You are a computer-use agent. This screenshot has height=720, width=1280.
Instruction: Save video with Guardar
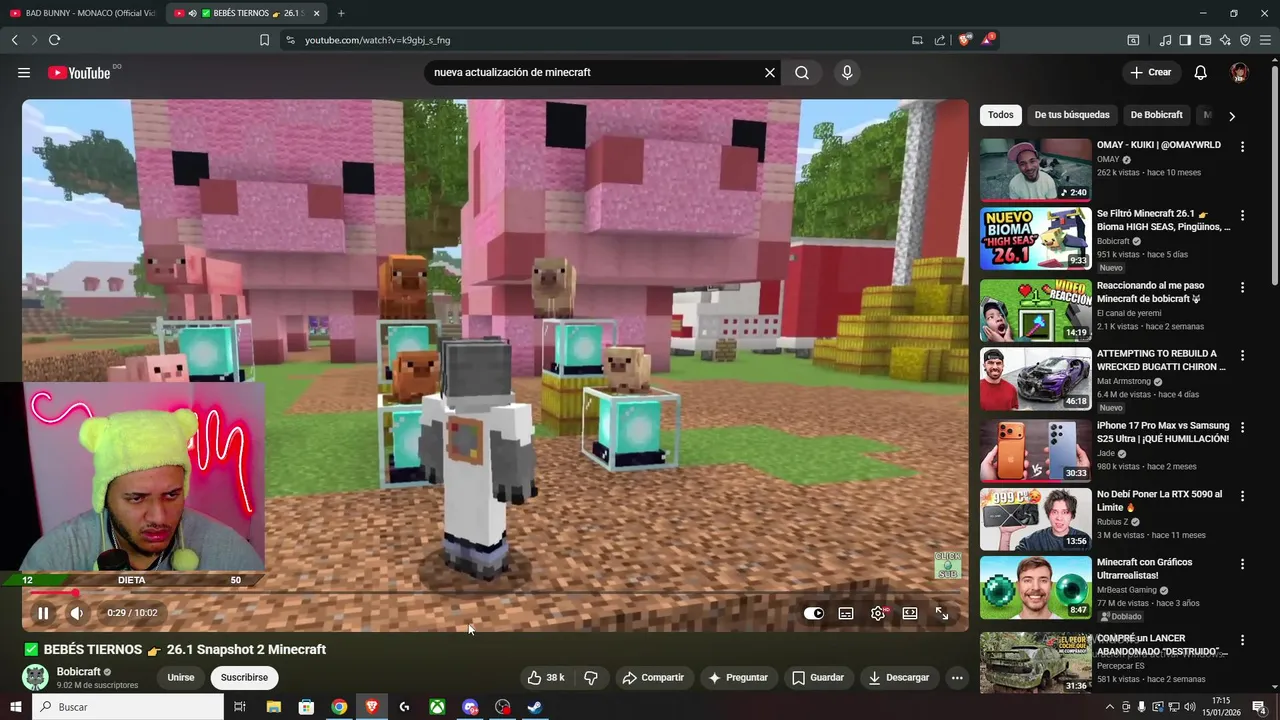click(x=818, y=677)
